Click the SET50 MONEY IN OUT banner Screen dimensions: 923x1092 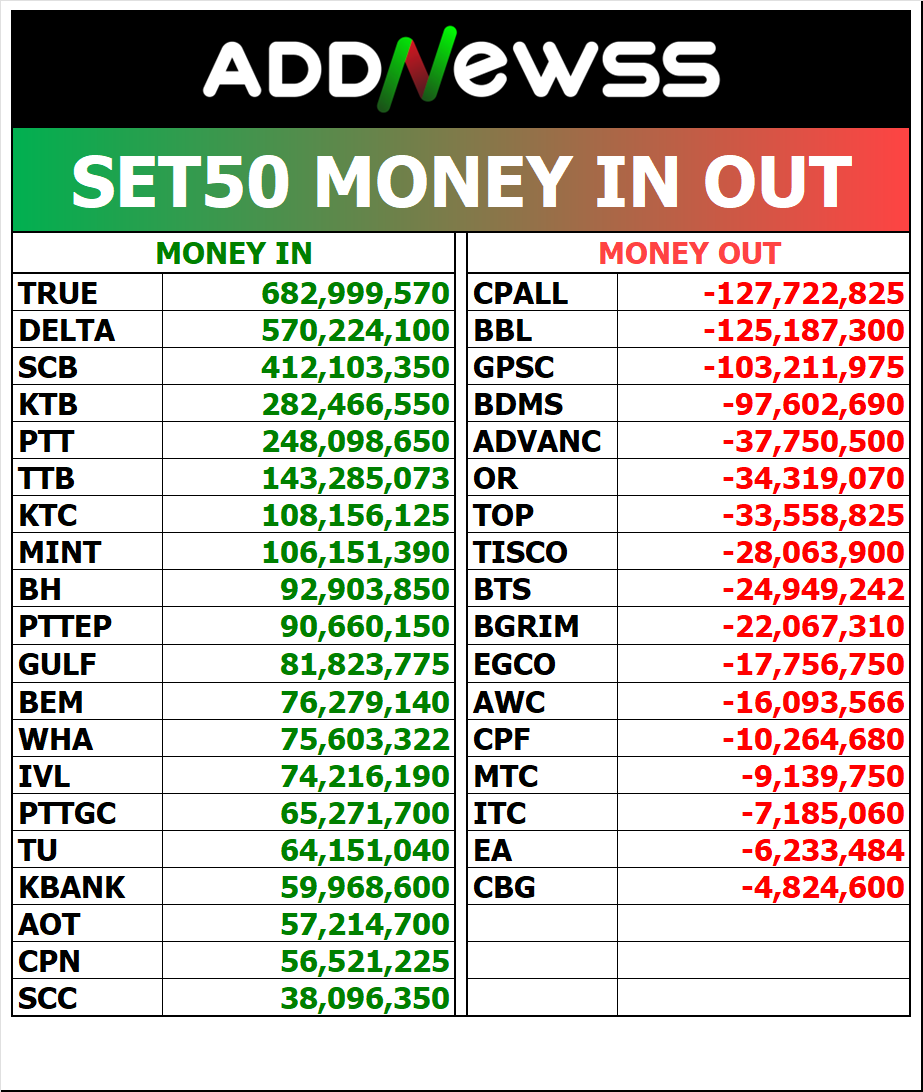461,181
